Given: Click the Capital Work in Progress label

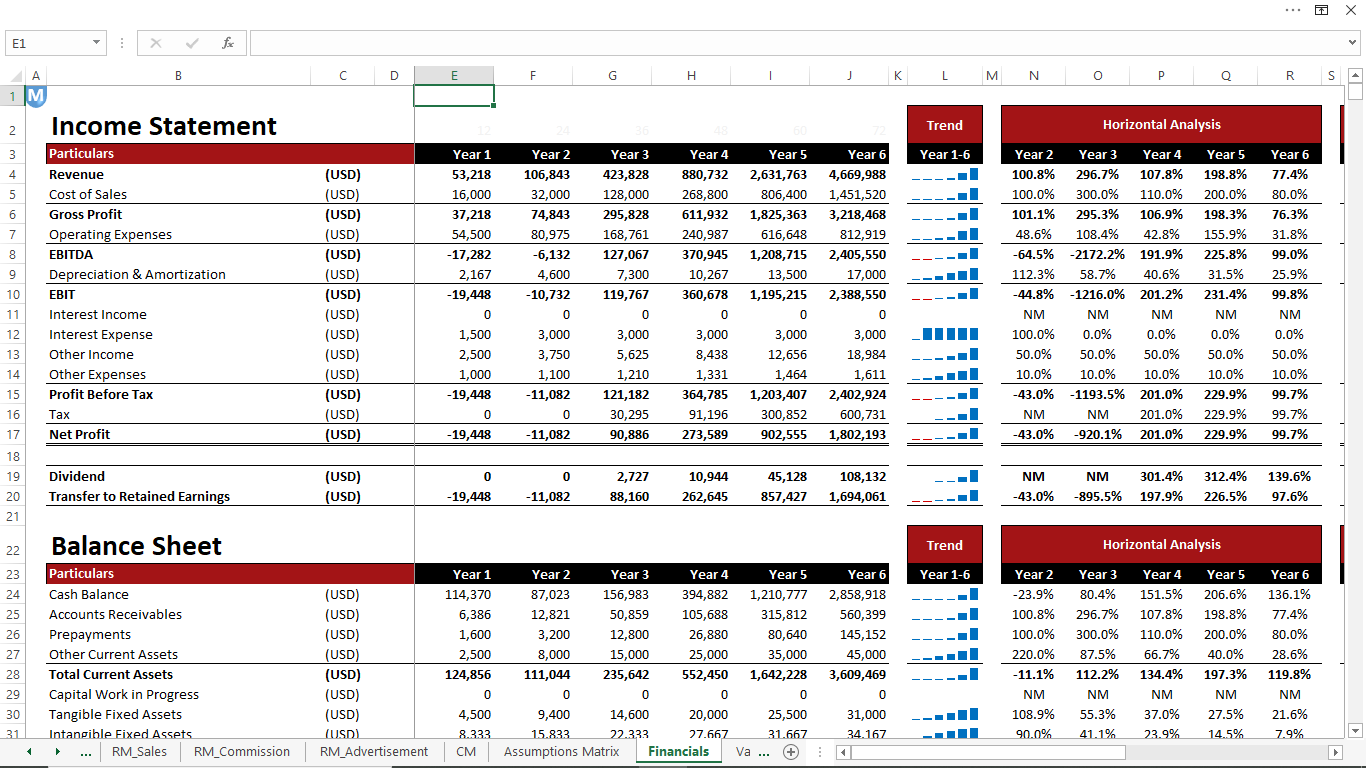Looking at the screenshot, I should pyautogui.click(x=124, y=695).
